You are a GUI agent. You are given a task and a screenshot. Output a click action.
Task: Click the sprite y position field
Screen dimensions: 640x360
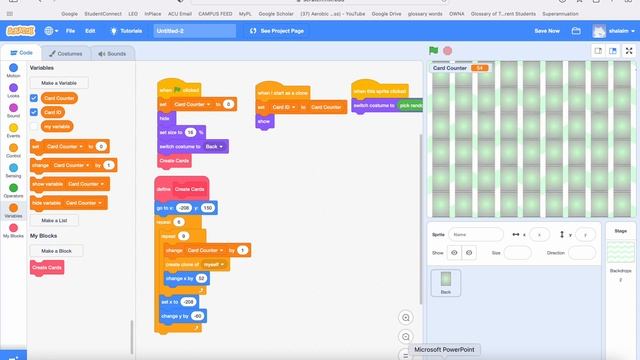pos(585,235)
